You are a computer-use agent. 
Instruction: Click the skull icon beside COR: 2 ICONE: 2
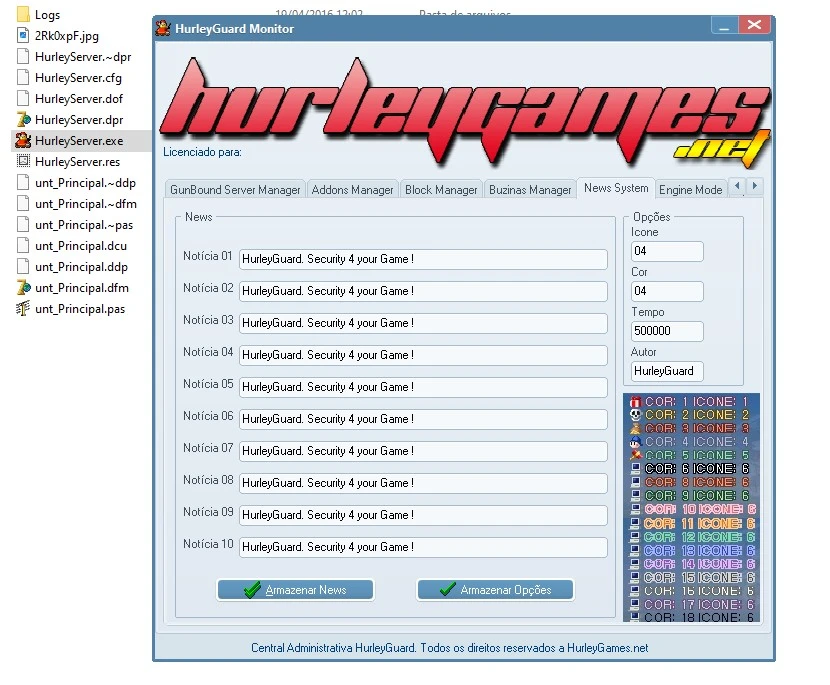[x=636, y=415]
